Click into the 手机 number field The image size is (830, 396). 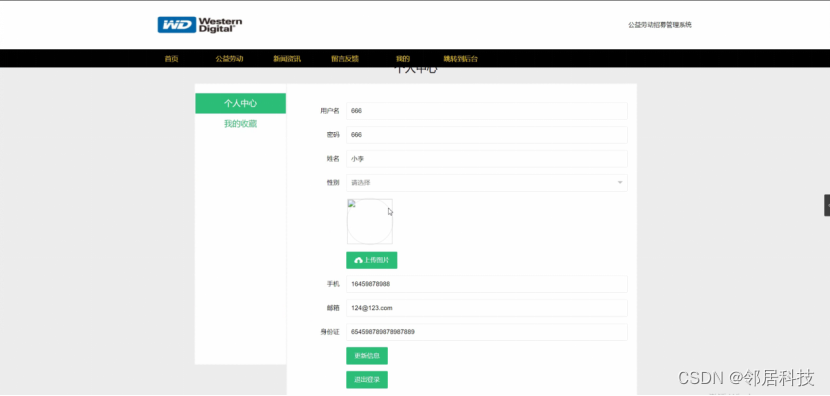coord(486,284)
